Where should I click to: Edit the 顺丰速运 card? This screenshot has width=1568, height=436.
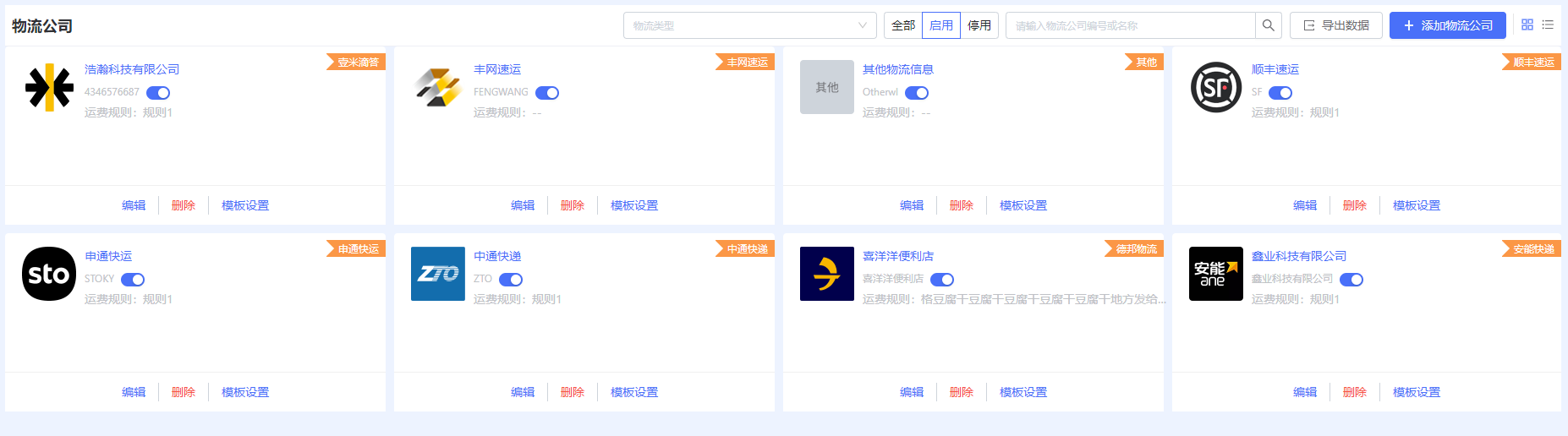[1305, 205]
